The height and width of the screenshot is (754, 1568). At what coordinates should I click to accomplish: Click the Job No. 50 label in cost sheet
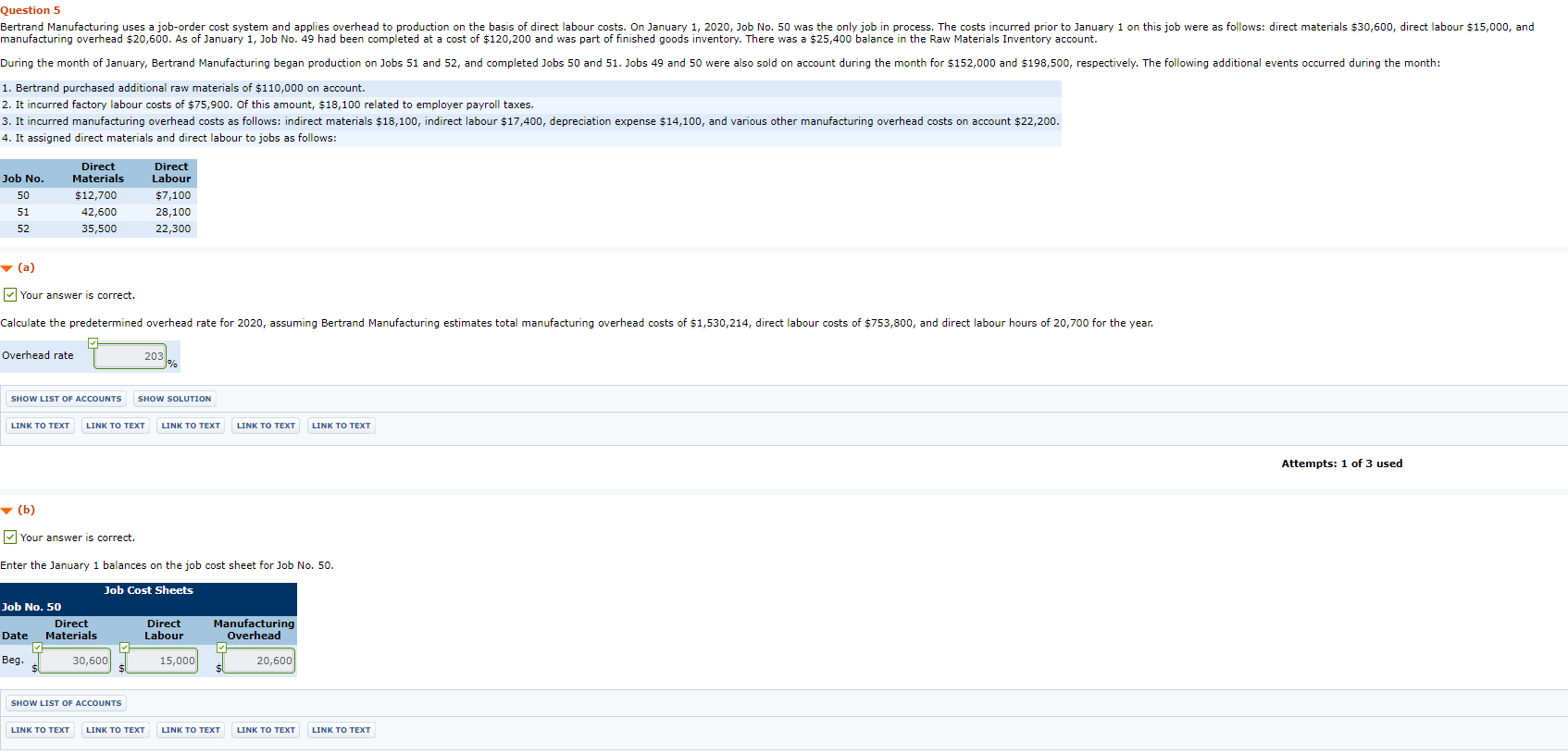[31, 607]
